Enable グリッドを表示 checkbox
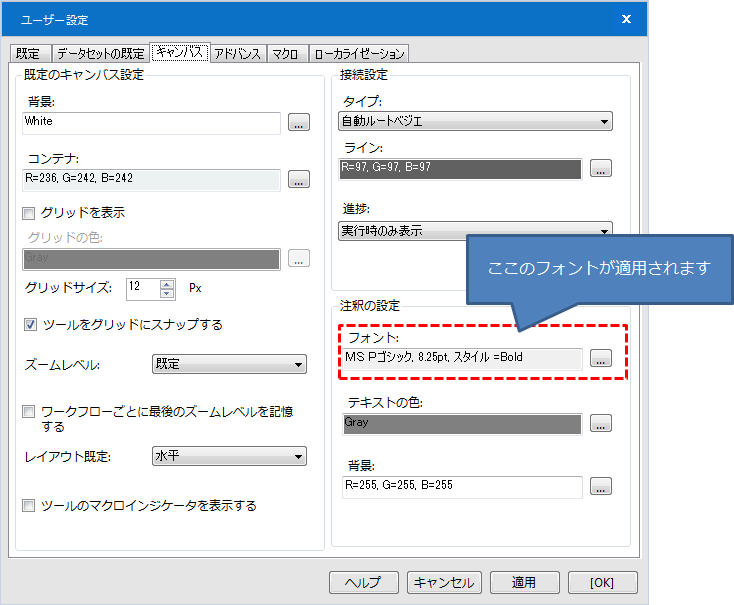Image resolution: width=734 pixels, height=605 pixels. click(x=29, y=214)
